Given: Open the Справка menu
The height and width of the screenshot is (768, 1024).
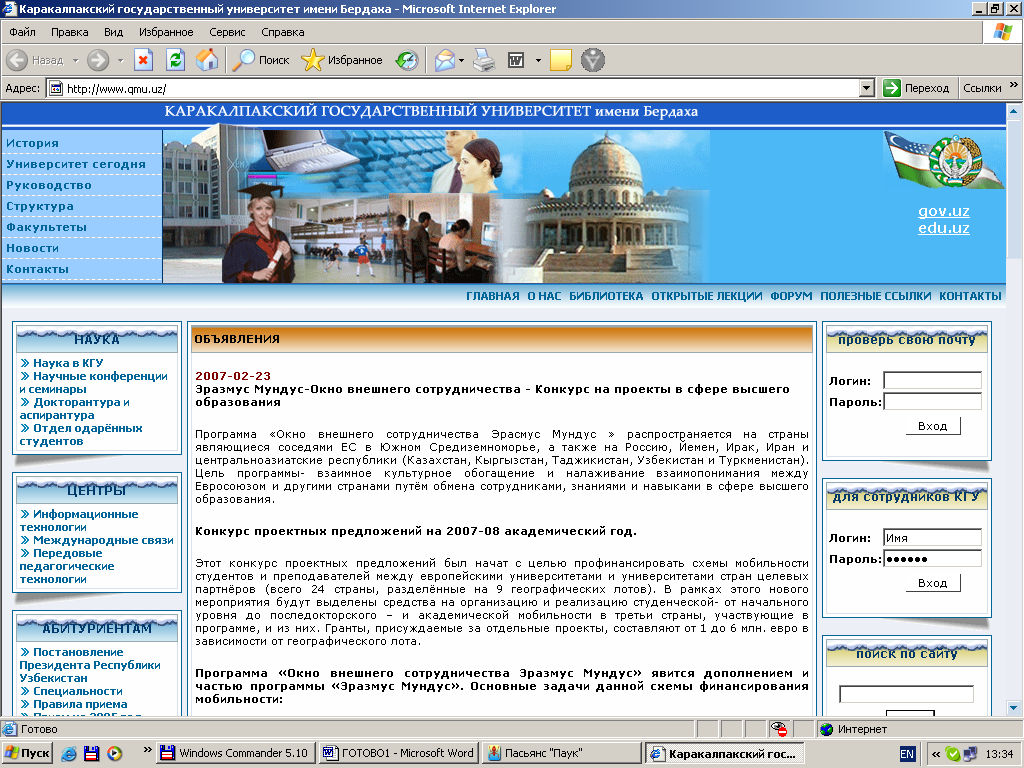Looking at the screenshot, I should point(283,32).
